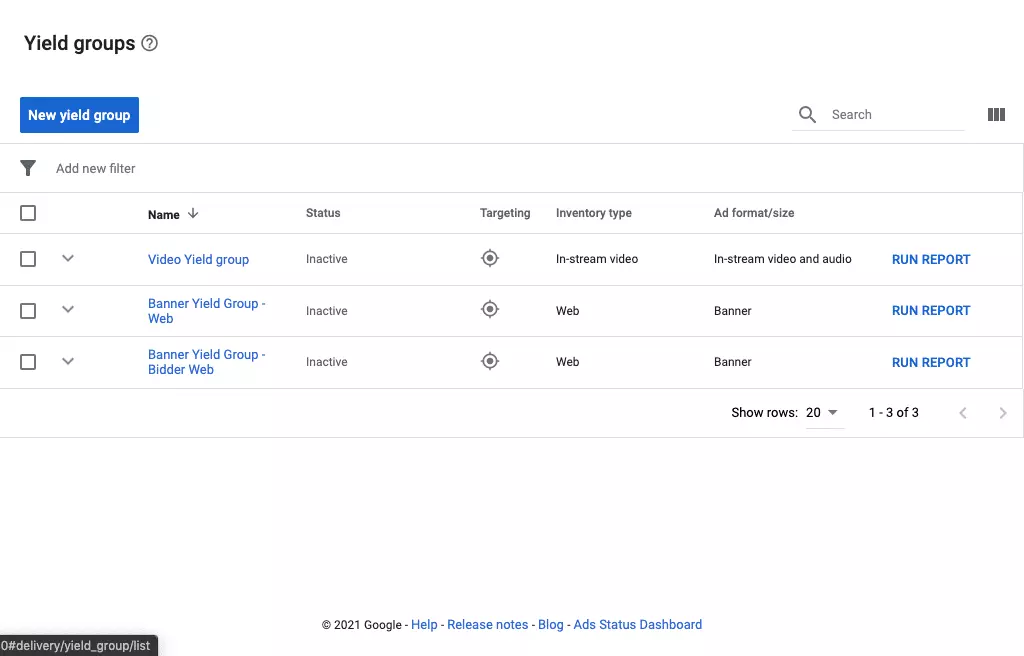Click the Name column header
Image resolution: width=1024 pixels, height=656 pixels.
click(x=163, y=214)
